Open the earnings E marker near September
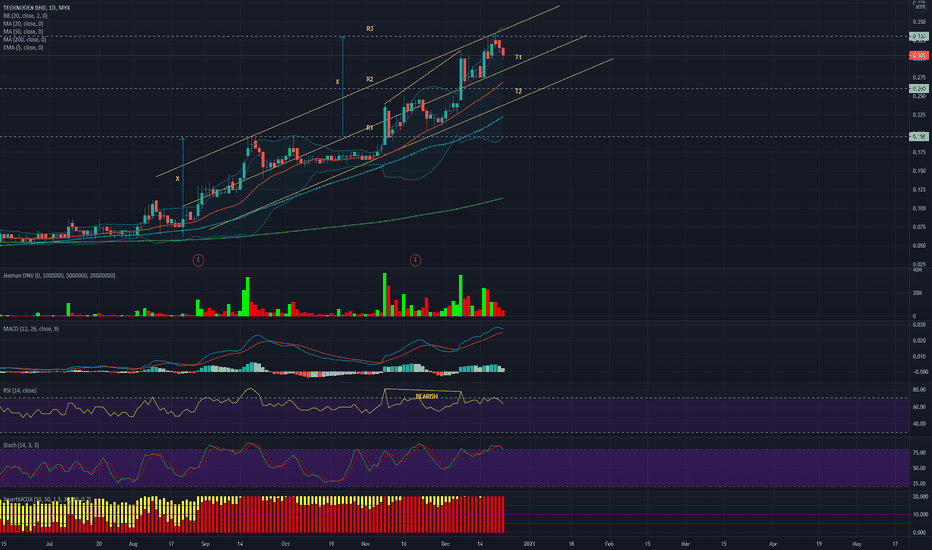This screenshot has width=932, height=550. 198,260
